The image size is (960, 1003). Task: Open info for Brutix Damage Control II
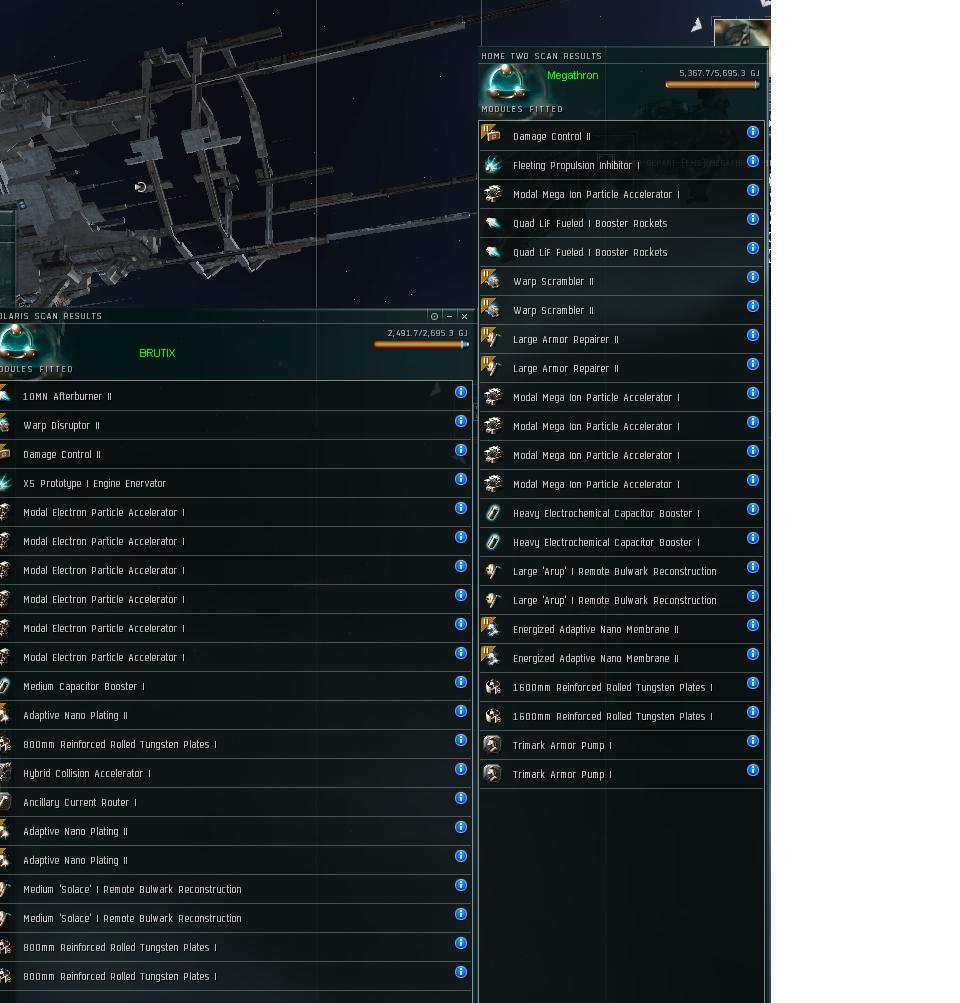pos(460,450)
